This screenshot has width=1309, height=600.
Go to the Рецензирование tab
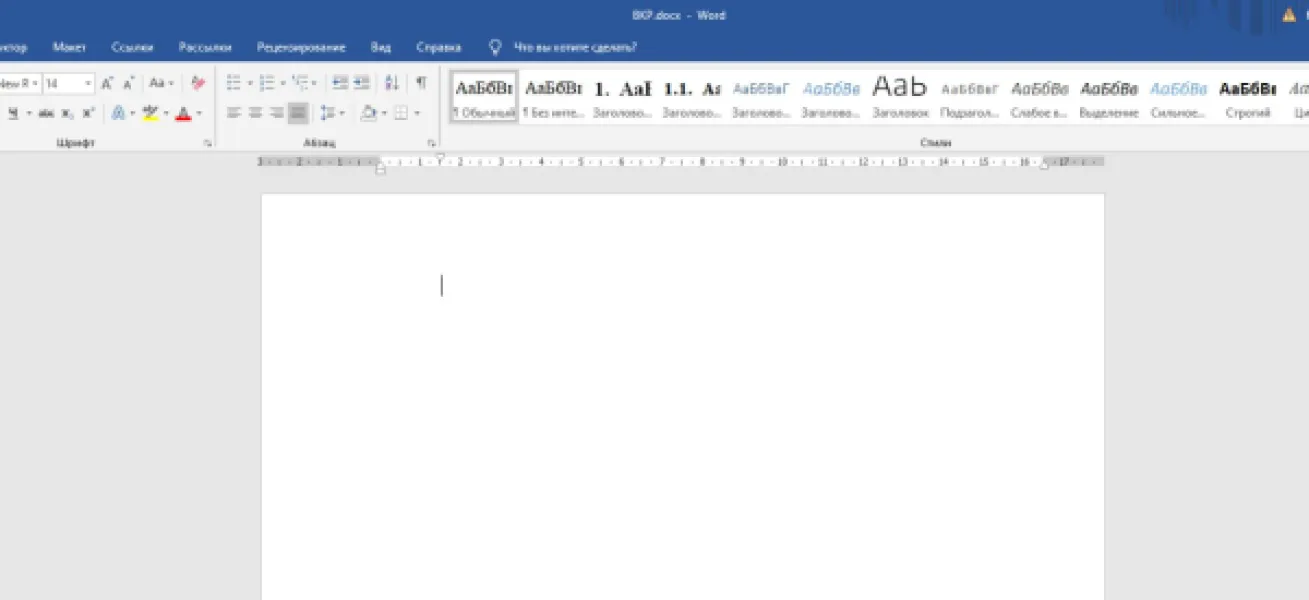click(x=301, y=47)
